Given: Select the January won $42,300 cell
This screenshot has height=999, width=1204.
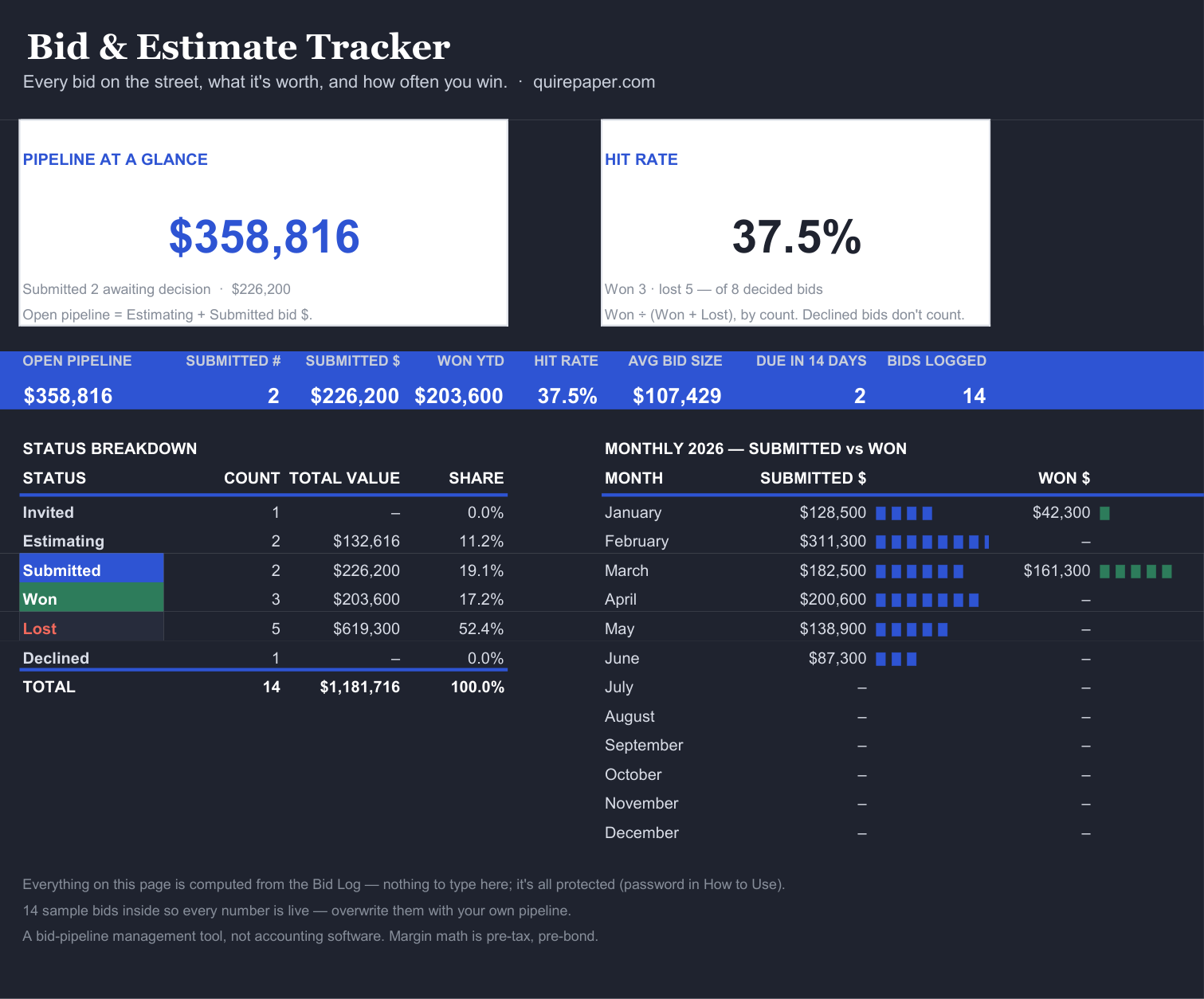Looking at the screenshot, I should 1061,512.
